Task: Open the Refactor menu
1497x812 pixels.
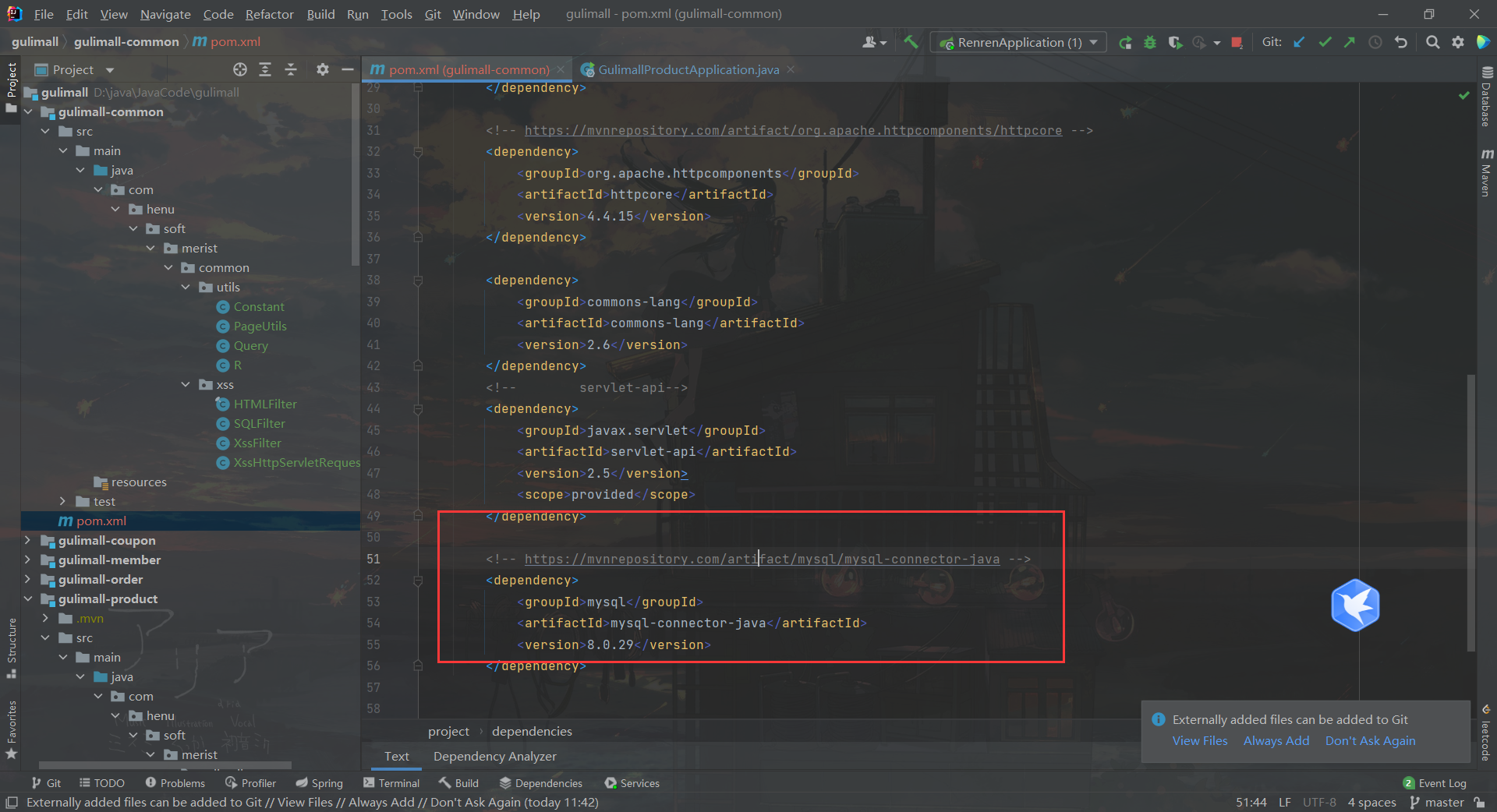Action: coord(269,14)
